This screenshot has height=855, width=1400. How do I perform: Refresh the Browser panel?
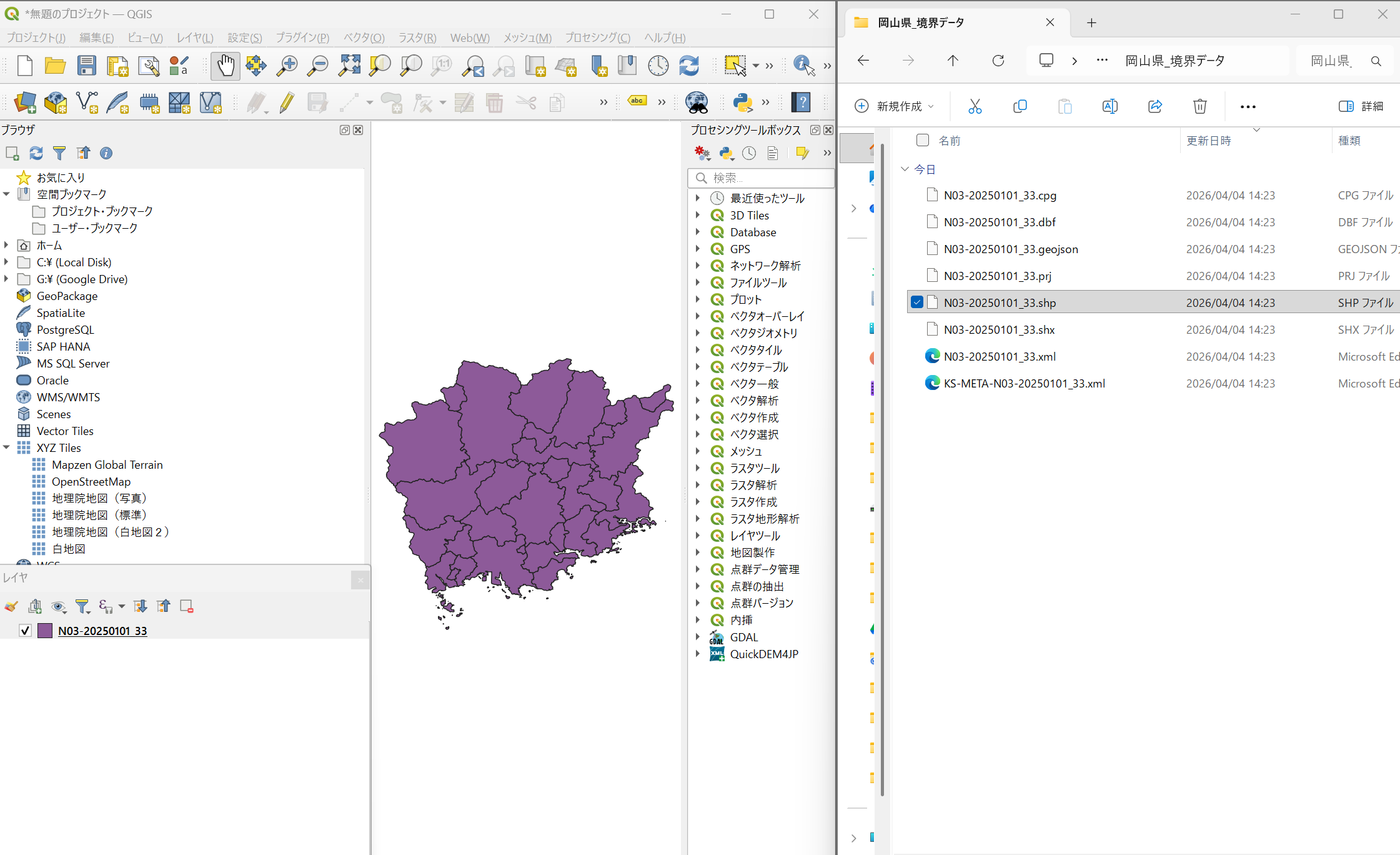(36, 153)
